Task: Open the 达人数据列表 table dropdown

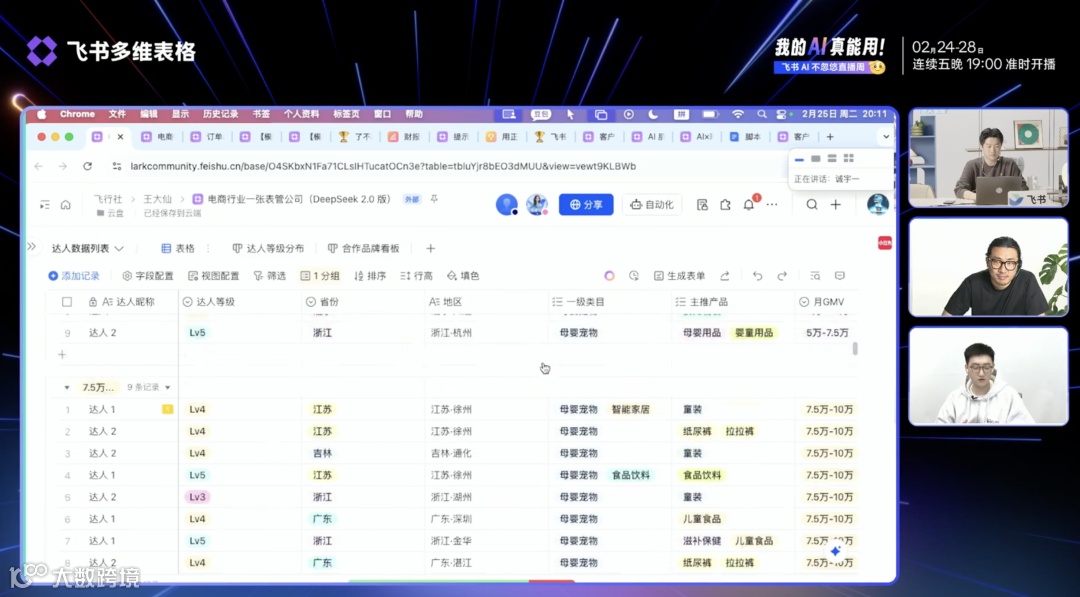Action: click(x=88, y=248)
